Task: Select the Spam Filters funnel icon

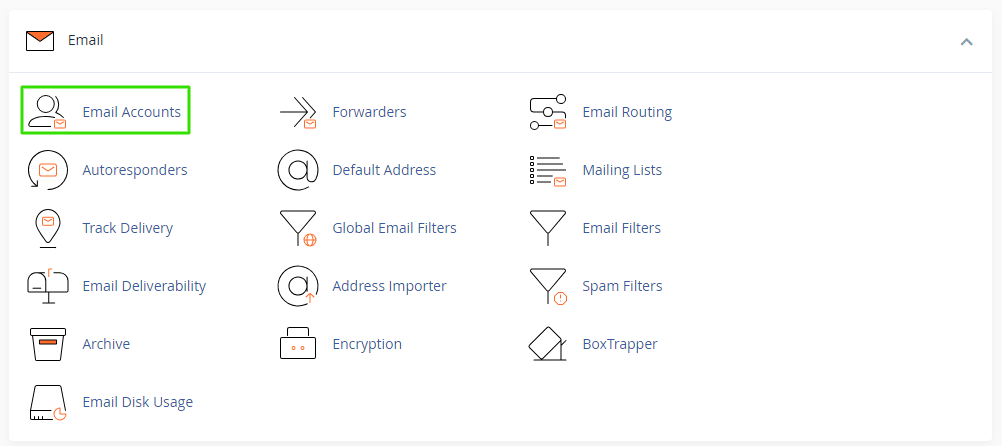Action: tap(547, 286)
